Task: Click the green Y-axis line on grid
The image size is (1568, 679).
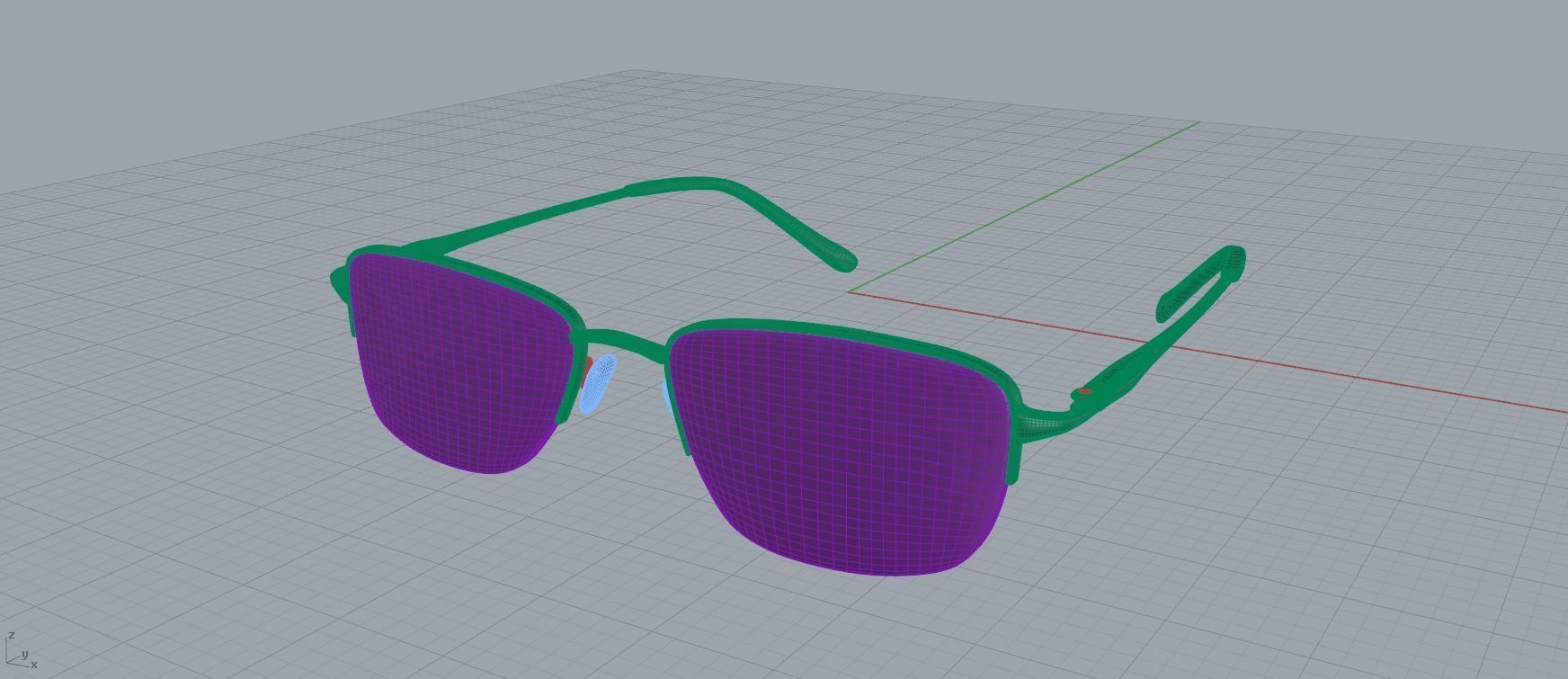Action: coord(1025,207)
